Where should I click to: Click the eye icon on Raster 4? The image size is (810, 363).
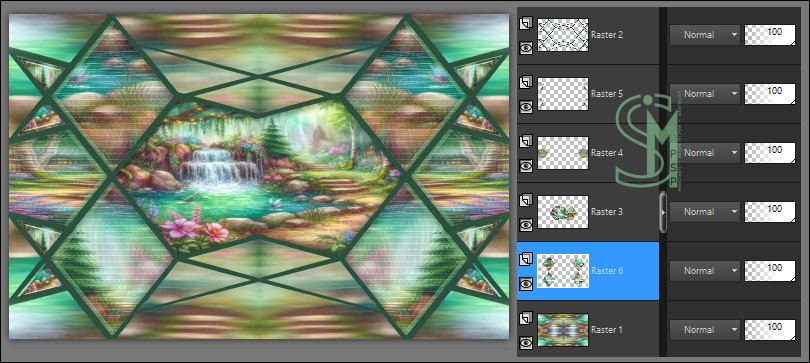(526, 166)
